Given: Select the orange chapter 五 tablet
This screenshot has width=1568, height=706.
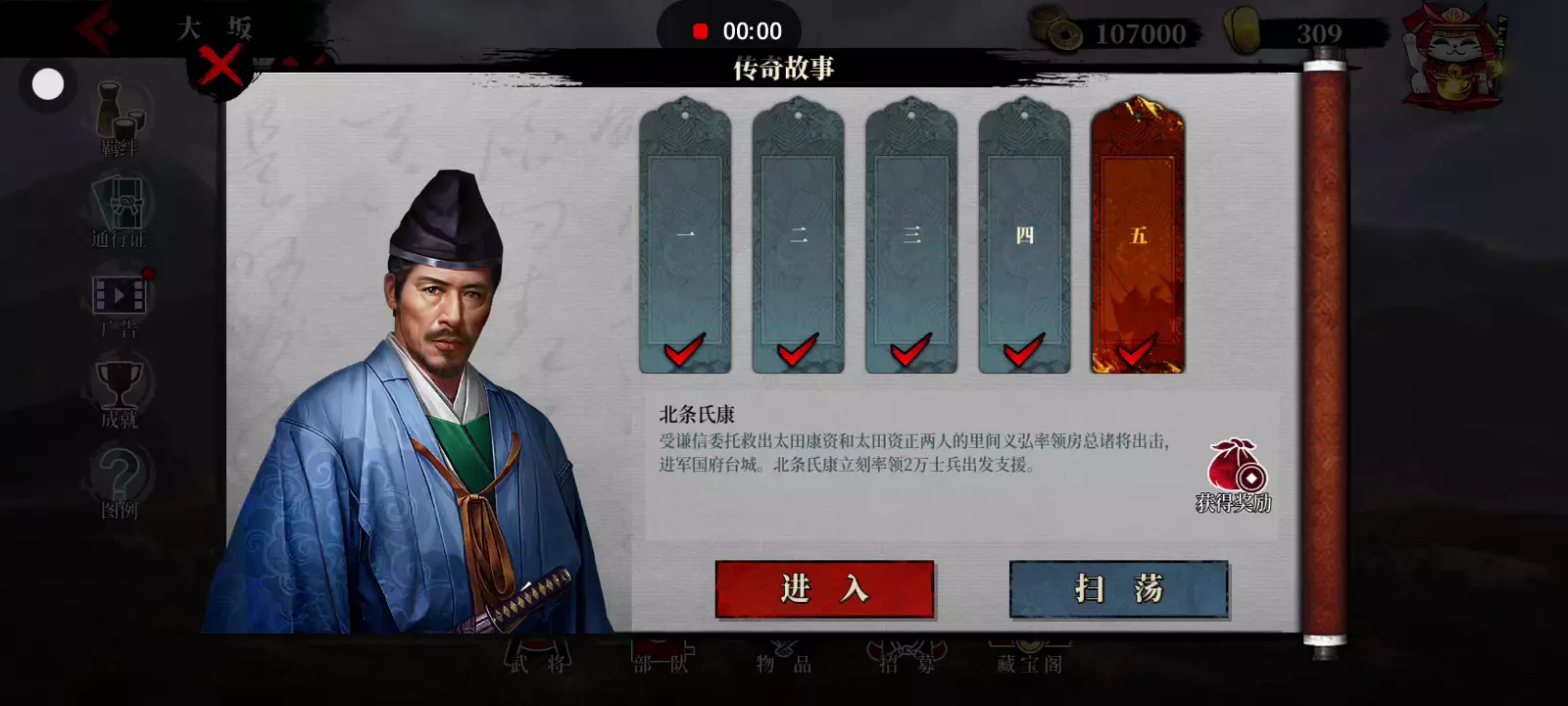Looking at the screenshot, I should (1138, 235).
